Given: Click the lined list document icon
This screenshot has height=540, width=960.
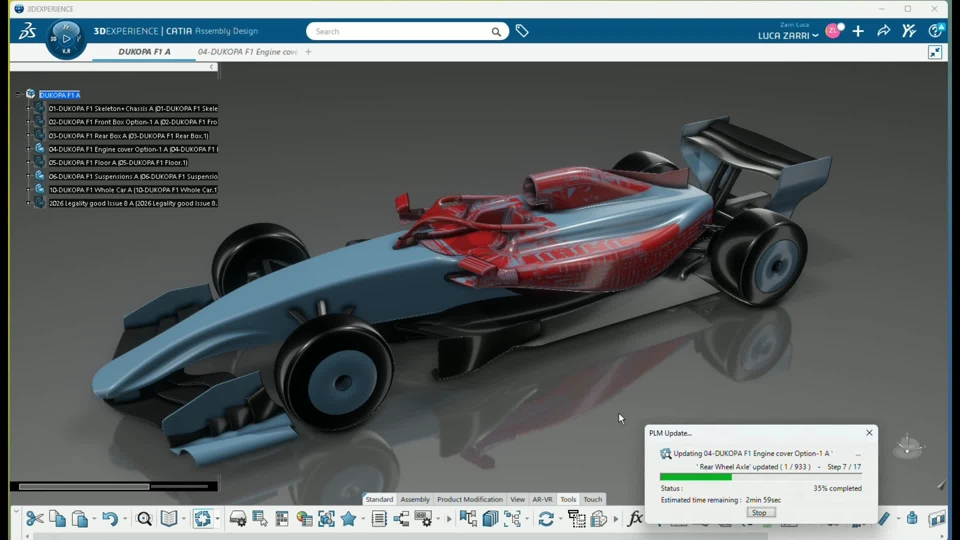Looking at the screenshot, I should (x=379, y=519).
